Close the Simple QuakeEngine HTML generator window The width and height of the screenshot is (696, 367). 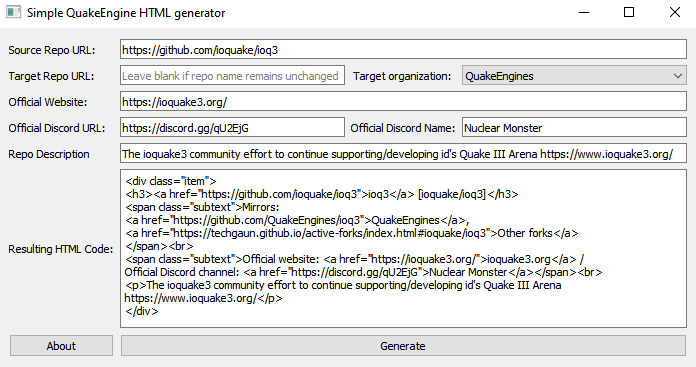(675, 12)
